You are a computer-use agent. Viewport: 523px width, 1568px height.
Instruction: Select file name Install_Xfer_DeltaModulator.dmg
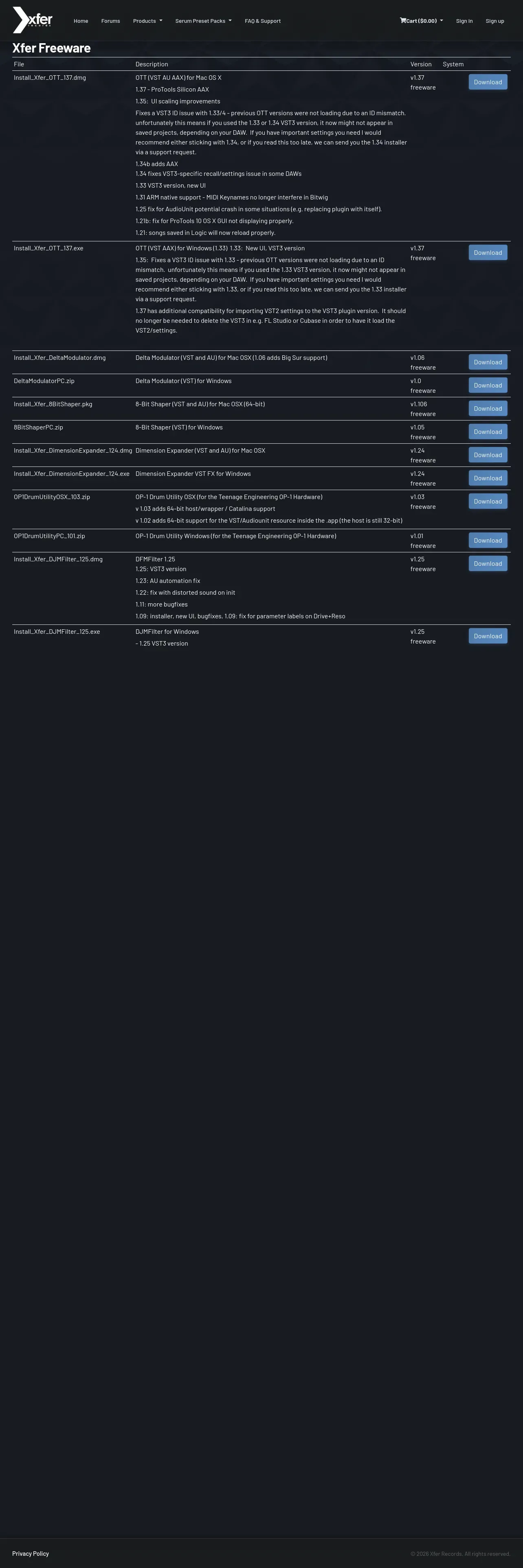[59, 357]
